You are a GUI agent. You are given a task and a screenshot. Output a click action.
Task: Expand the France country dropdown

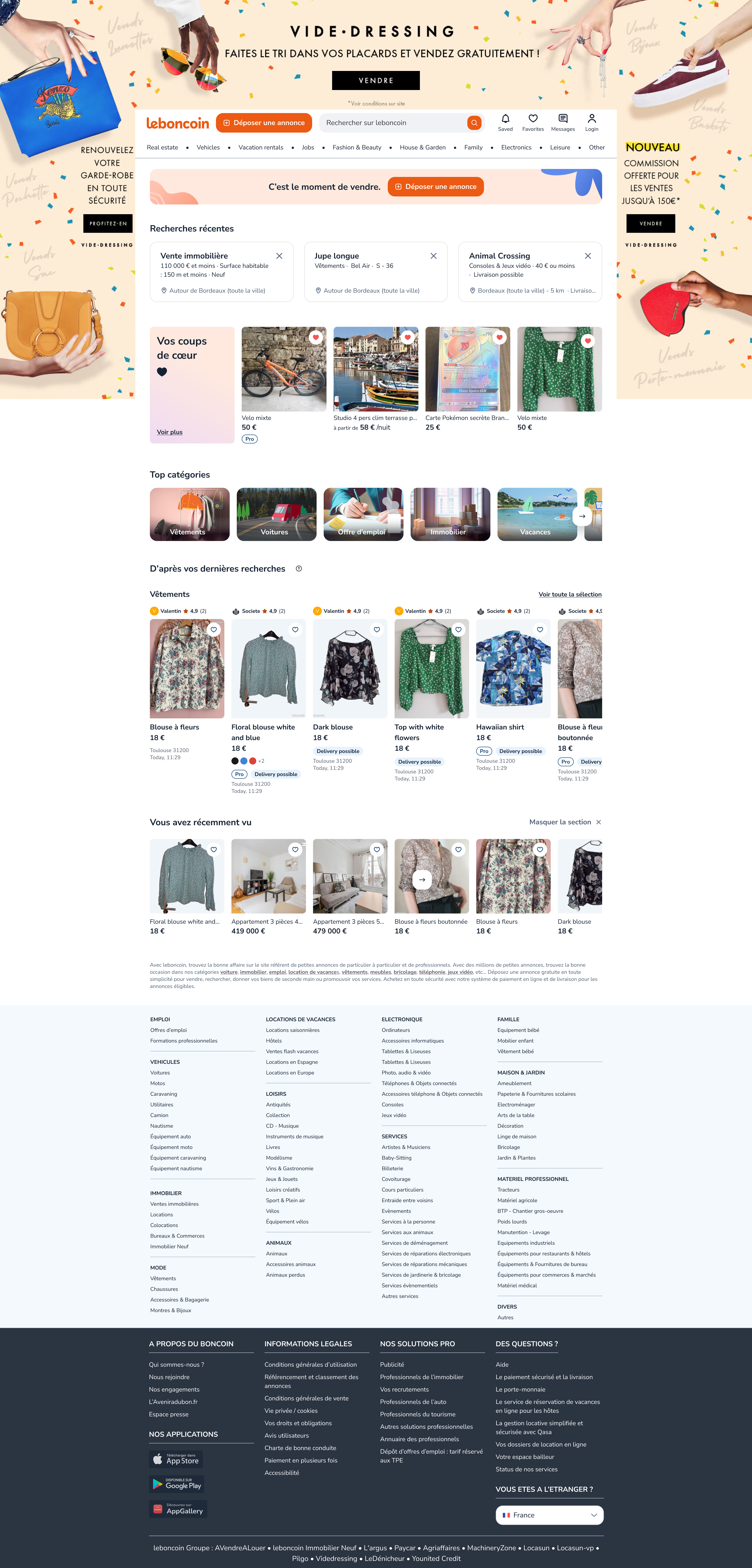point(549,1515)
